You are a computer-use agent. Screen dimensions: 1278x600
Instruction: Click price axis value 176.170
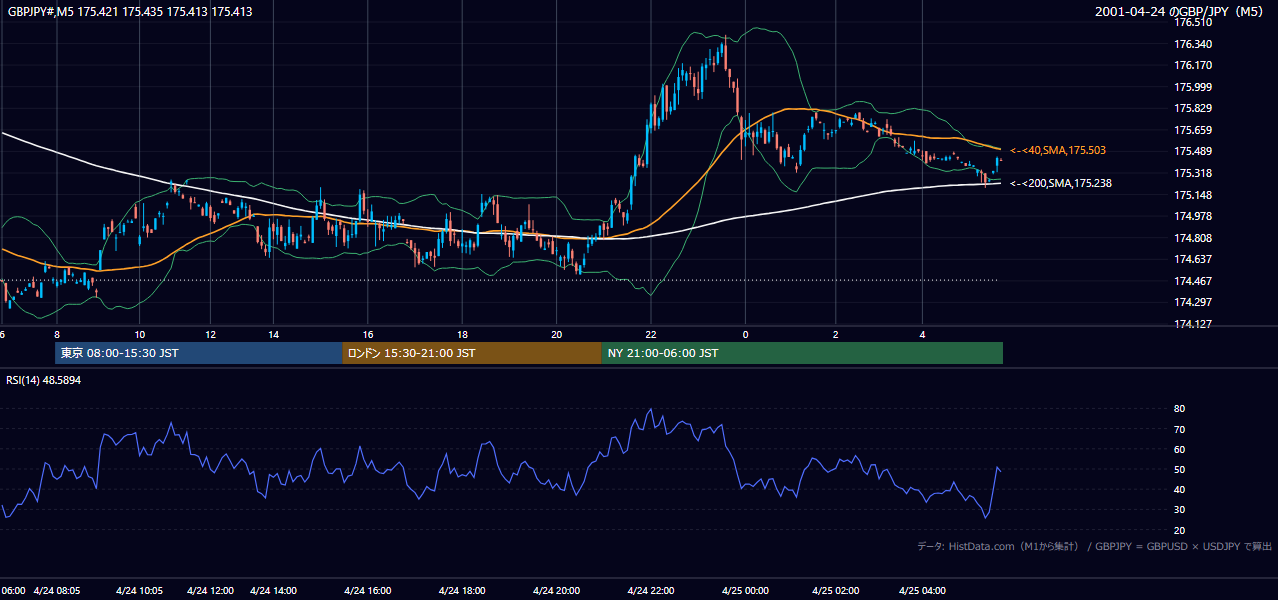[x=1193, y=66]
